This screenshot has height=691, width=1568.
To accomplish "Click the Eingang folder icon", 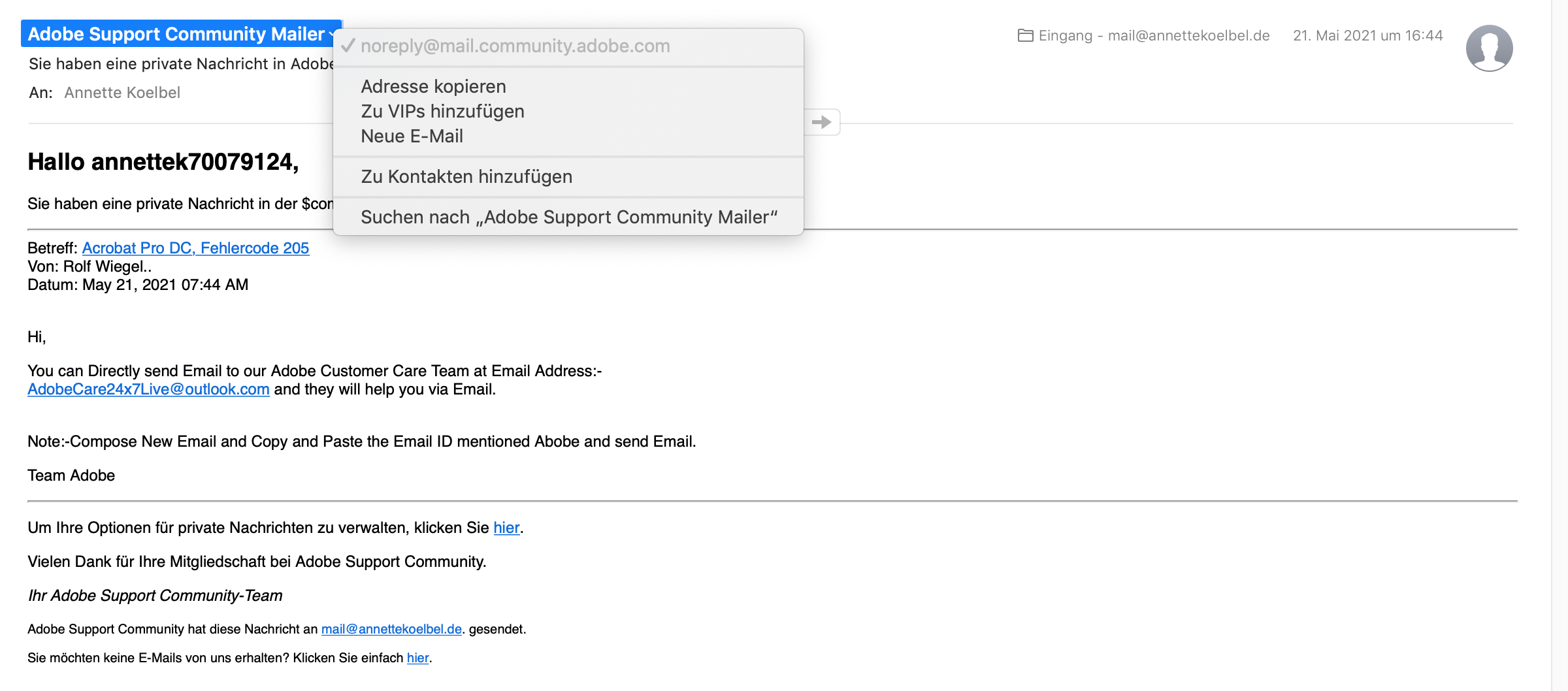I will pyautogui.click(x=1025, y=35).
